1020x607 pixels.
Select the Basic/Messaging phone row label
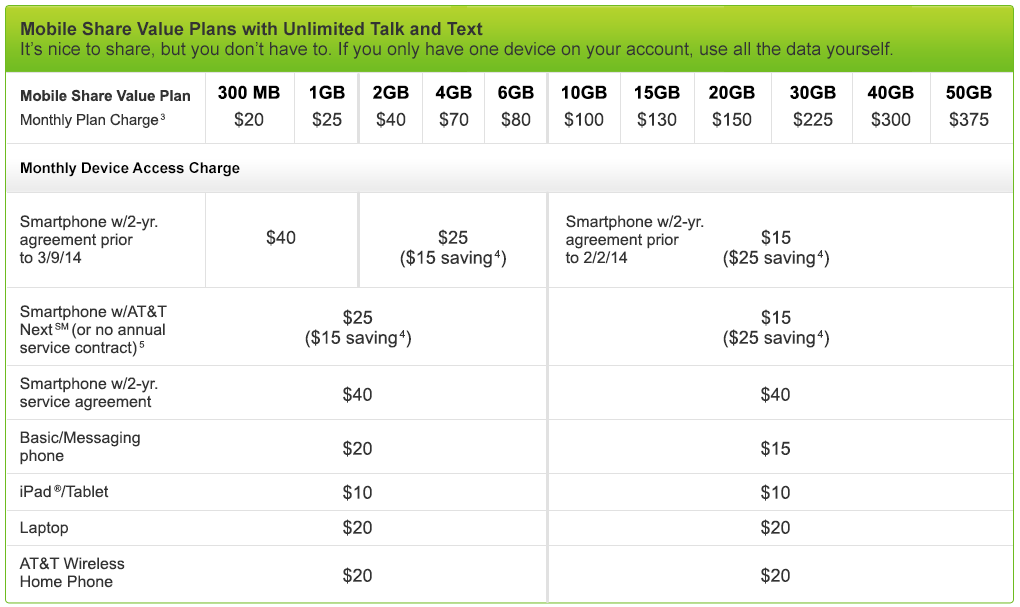click(80, 446)
